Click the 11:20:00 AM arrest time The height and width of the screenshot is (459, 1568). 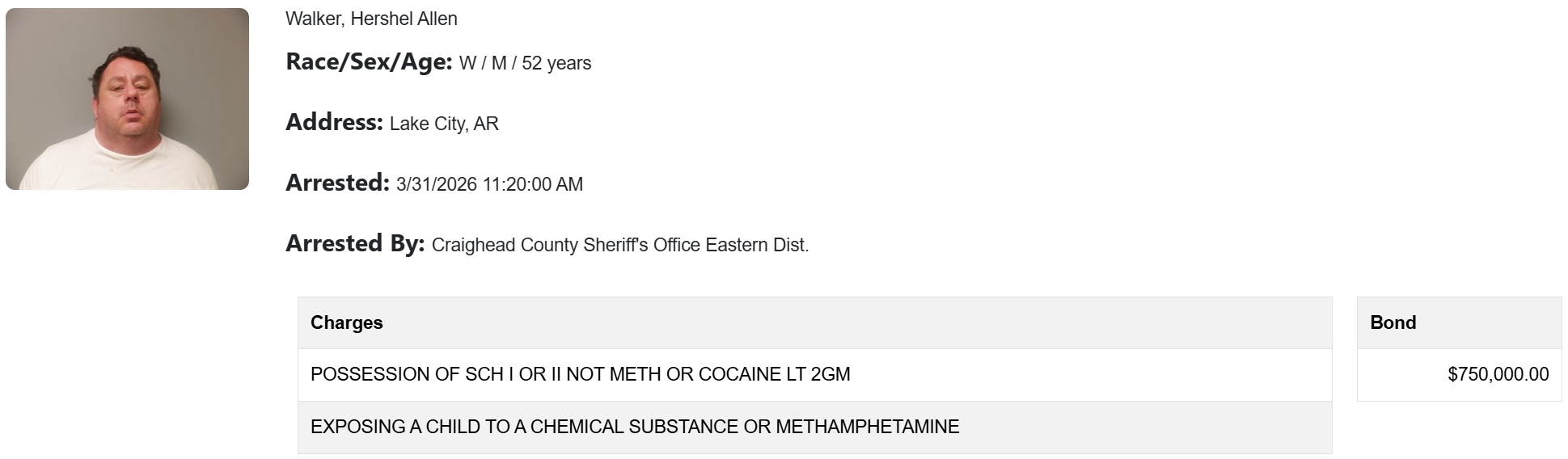532,184
